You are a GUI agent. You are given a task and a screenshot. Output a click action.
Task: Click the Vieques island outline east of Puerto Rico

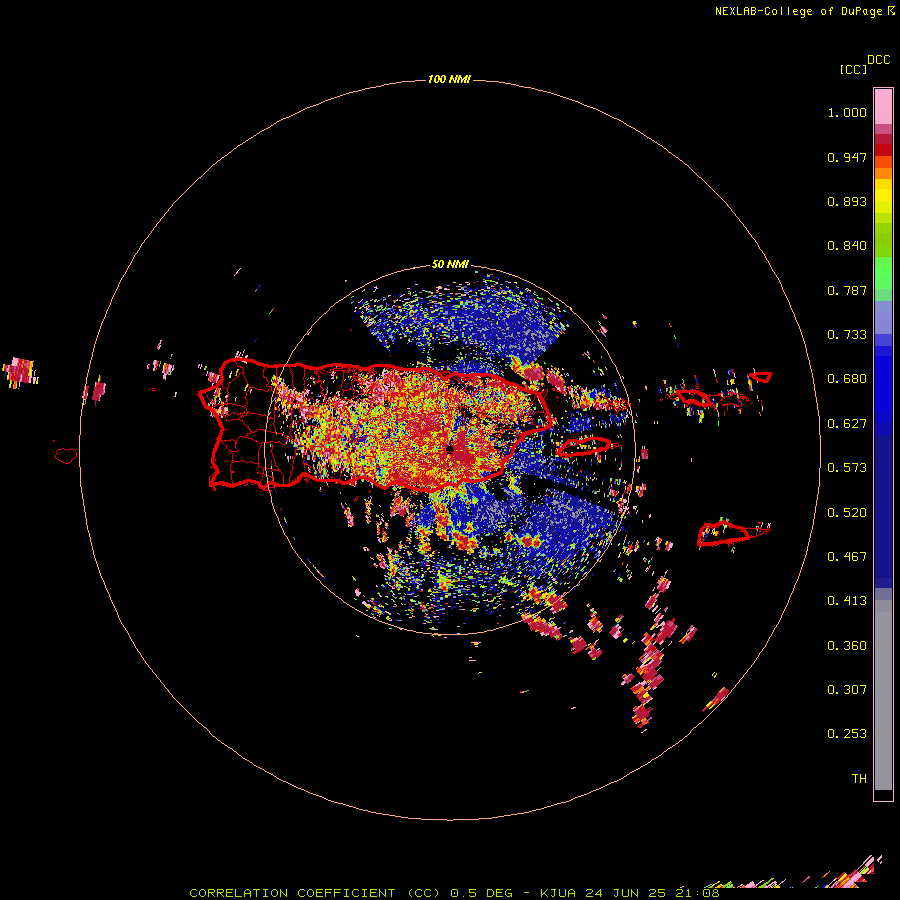pos(584,446)
